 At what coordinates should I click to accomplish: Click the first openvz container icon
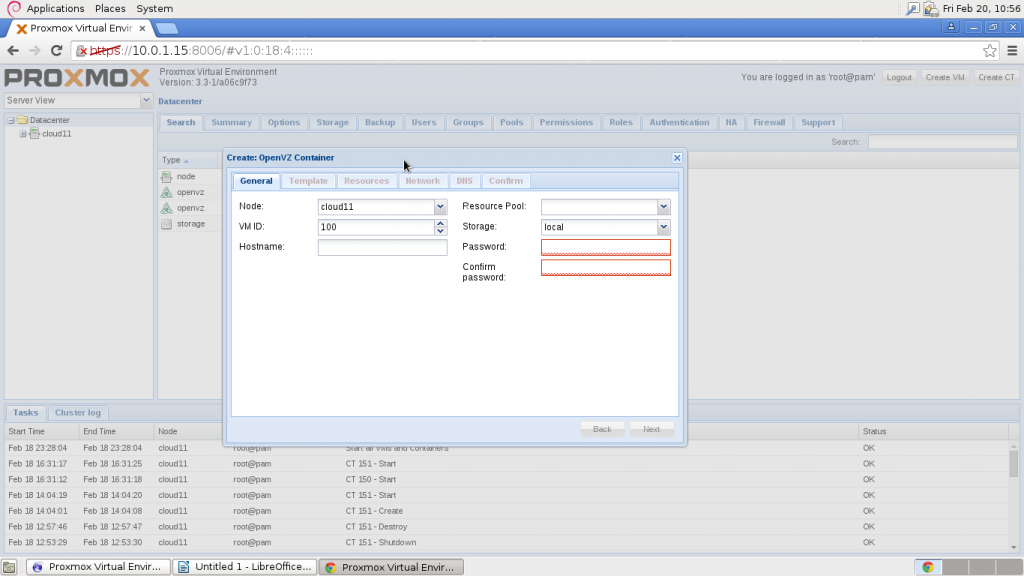pyautogui.click(x=167, y=192)
